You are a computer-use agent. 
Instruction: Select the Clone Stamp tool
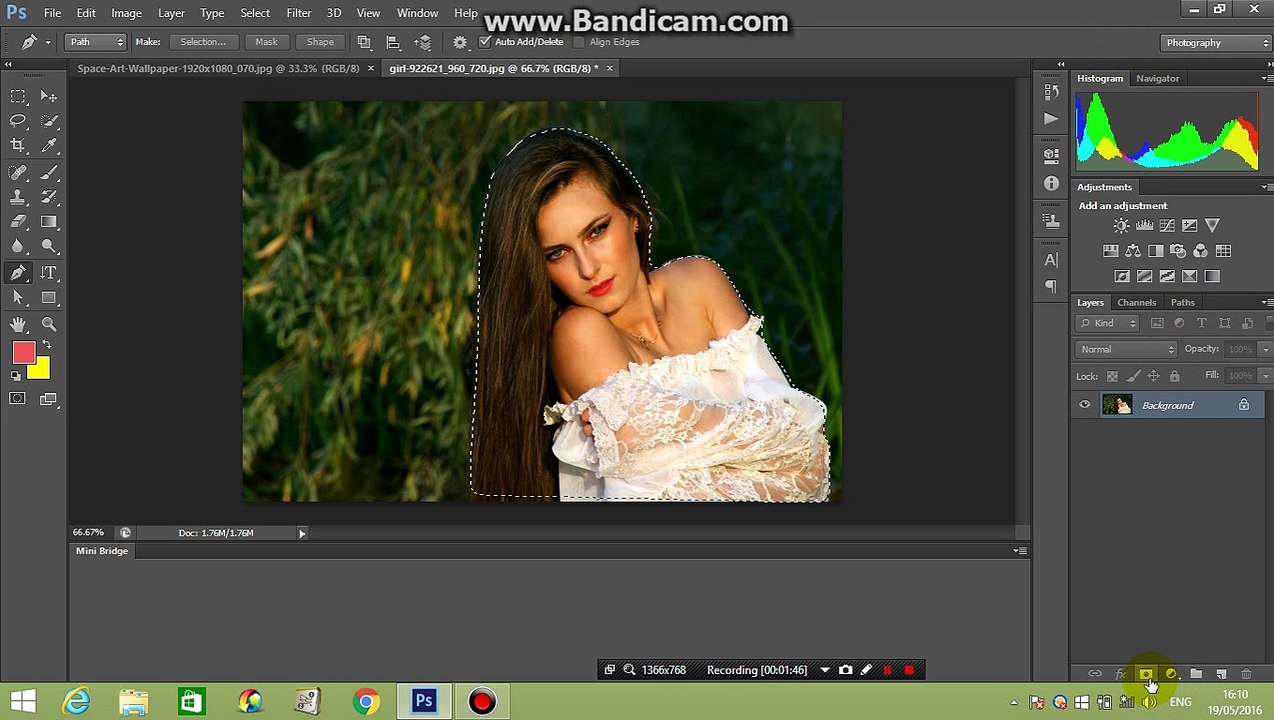pyautogui.click(x=18, y=197)
